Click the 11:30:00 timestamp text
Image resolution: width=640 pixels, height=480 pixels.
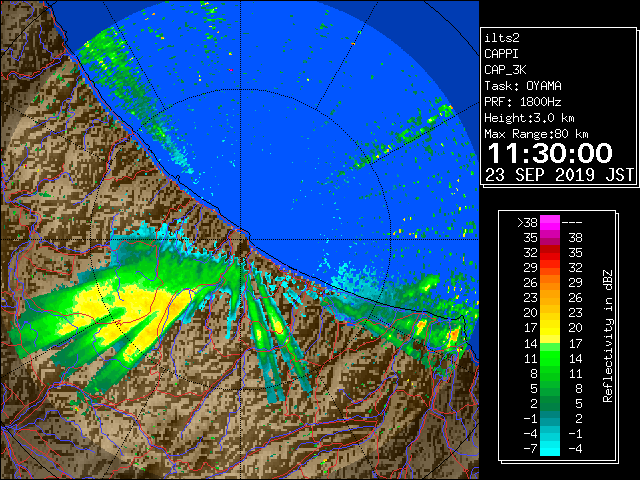click(x=550, y=153)
